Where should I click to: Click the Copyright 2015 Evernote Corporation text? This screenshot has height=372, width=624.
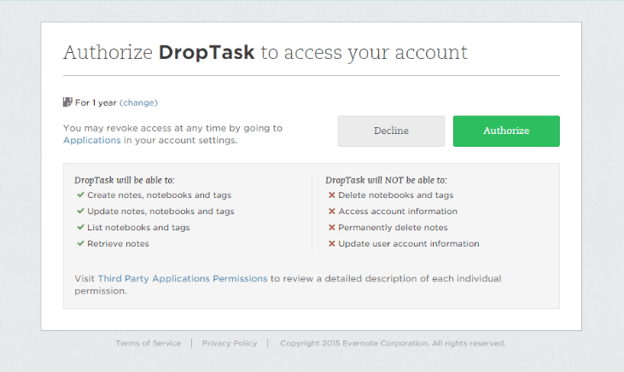coord(393,343)
